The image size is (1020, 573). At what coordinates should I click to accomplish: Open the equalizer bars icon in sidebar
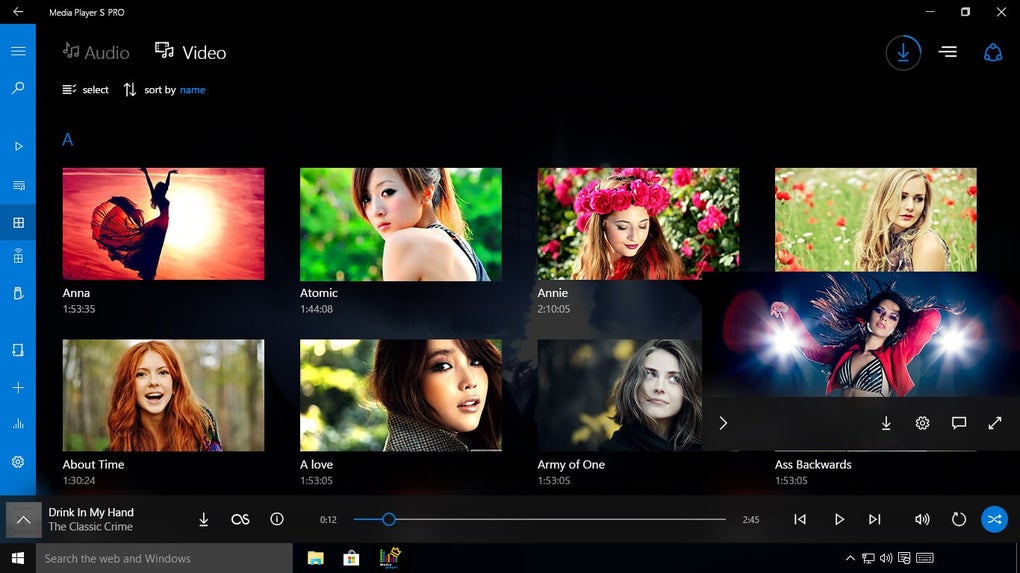tap(18, 424)
